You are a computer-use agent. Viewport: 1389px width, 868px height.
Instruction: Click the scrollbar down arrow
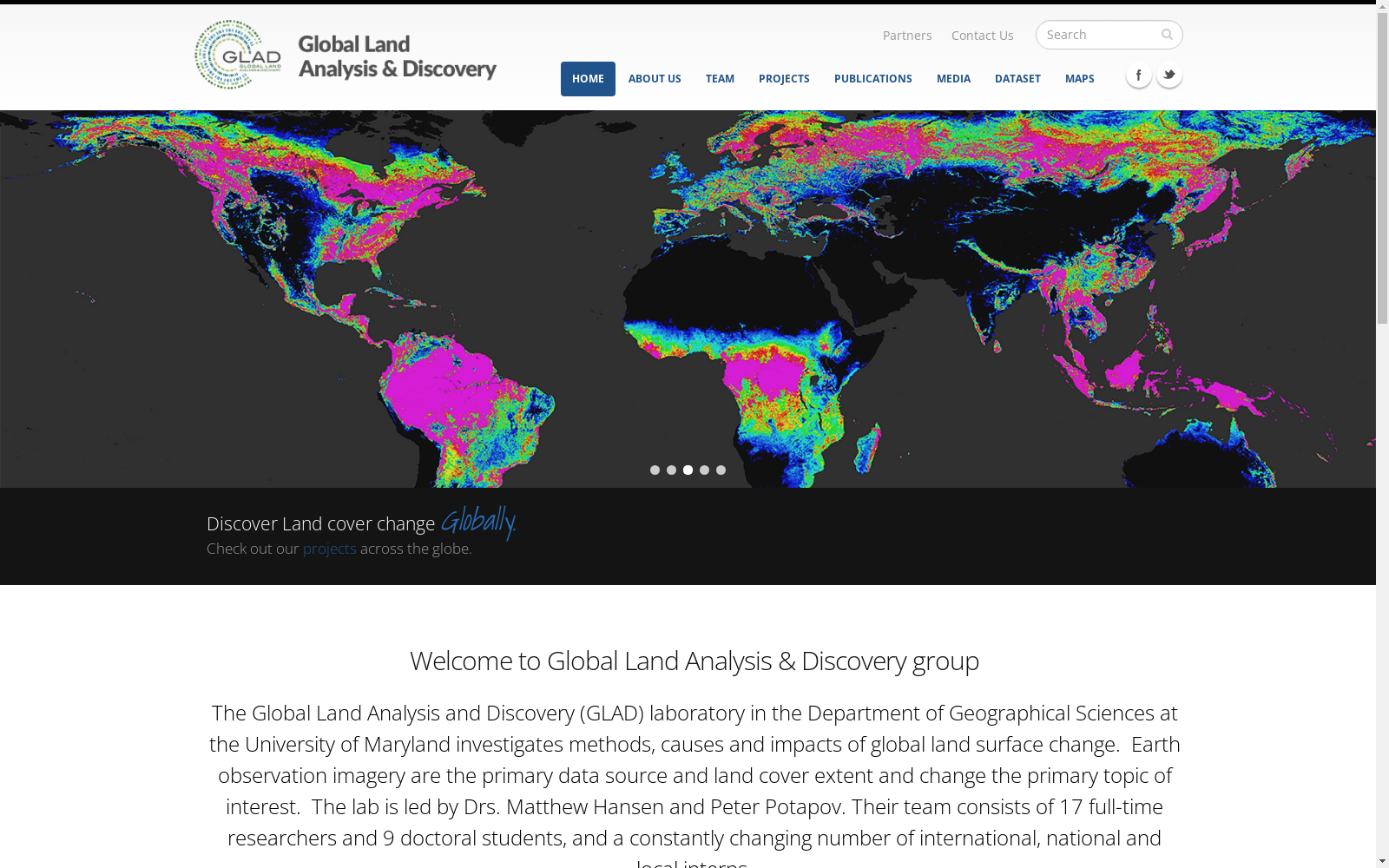tap(1382, 861)
